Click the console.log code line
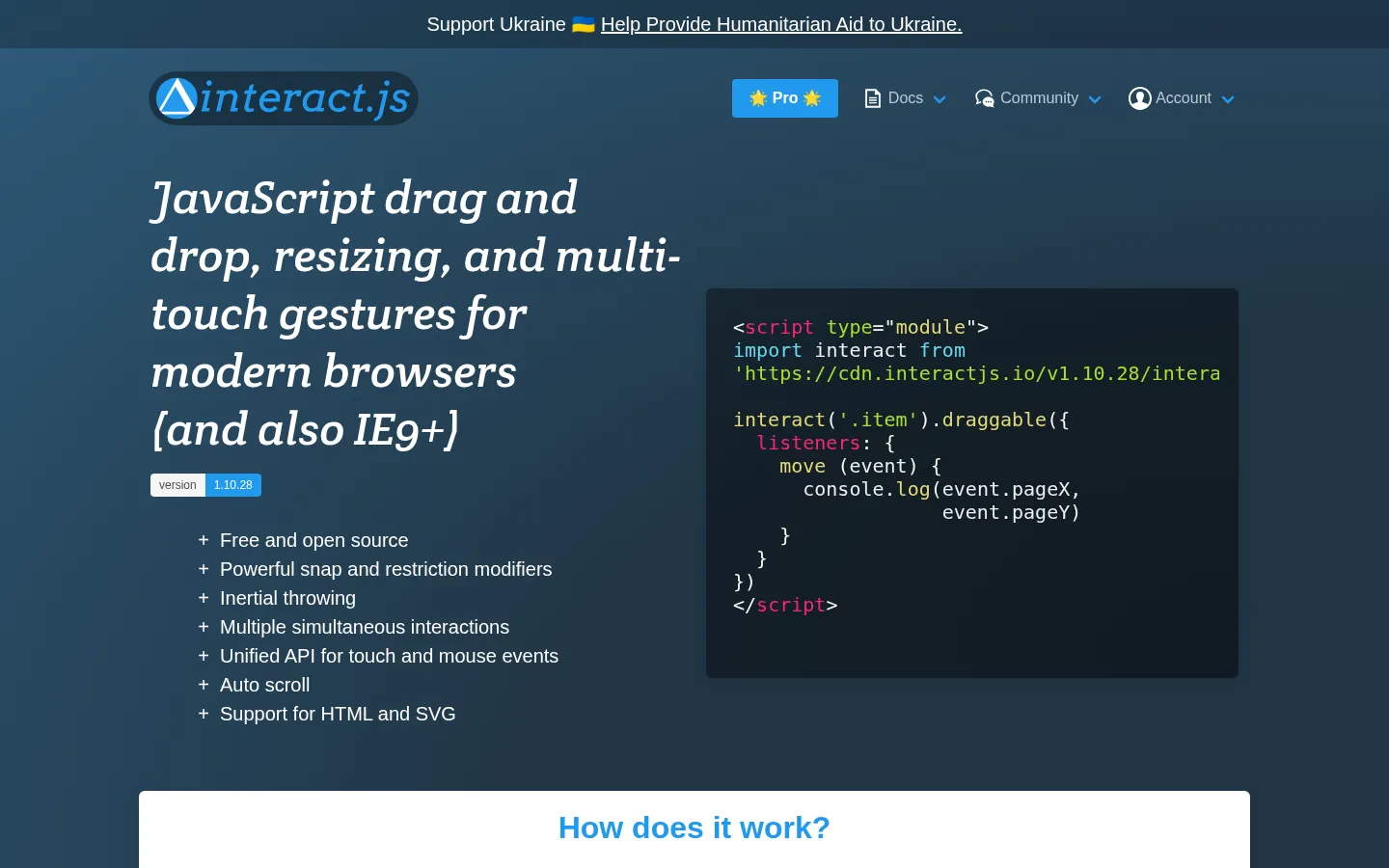Viewport: 1389px width, 868px height. point(941,489)
